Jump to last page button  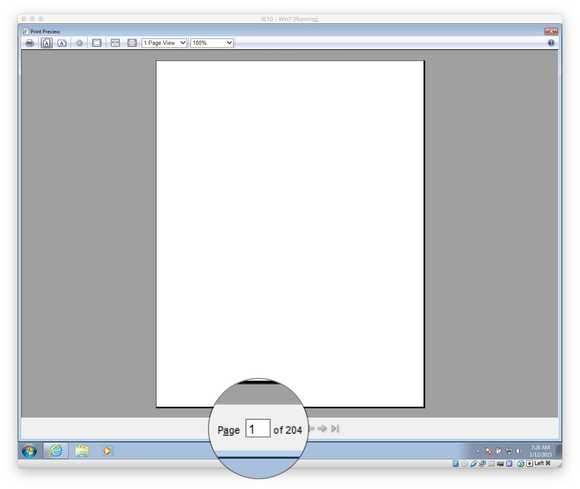pyautogui.click(x=335, y=428)
